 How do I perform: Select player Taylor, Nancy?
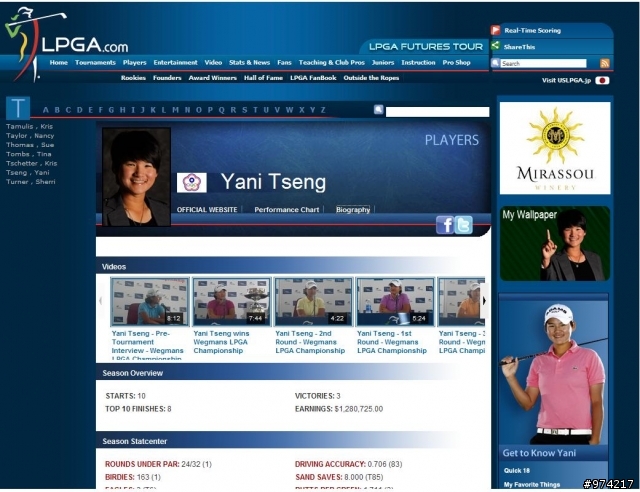point(30,136)
